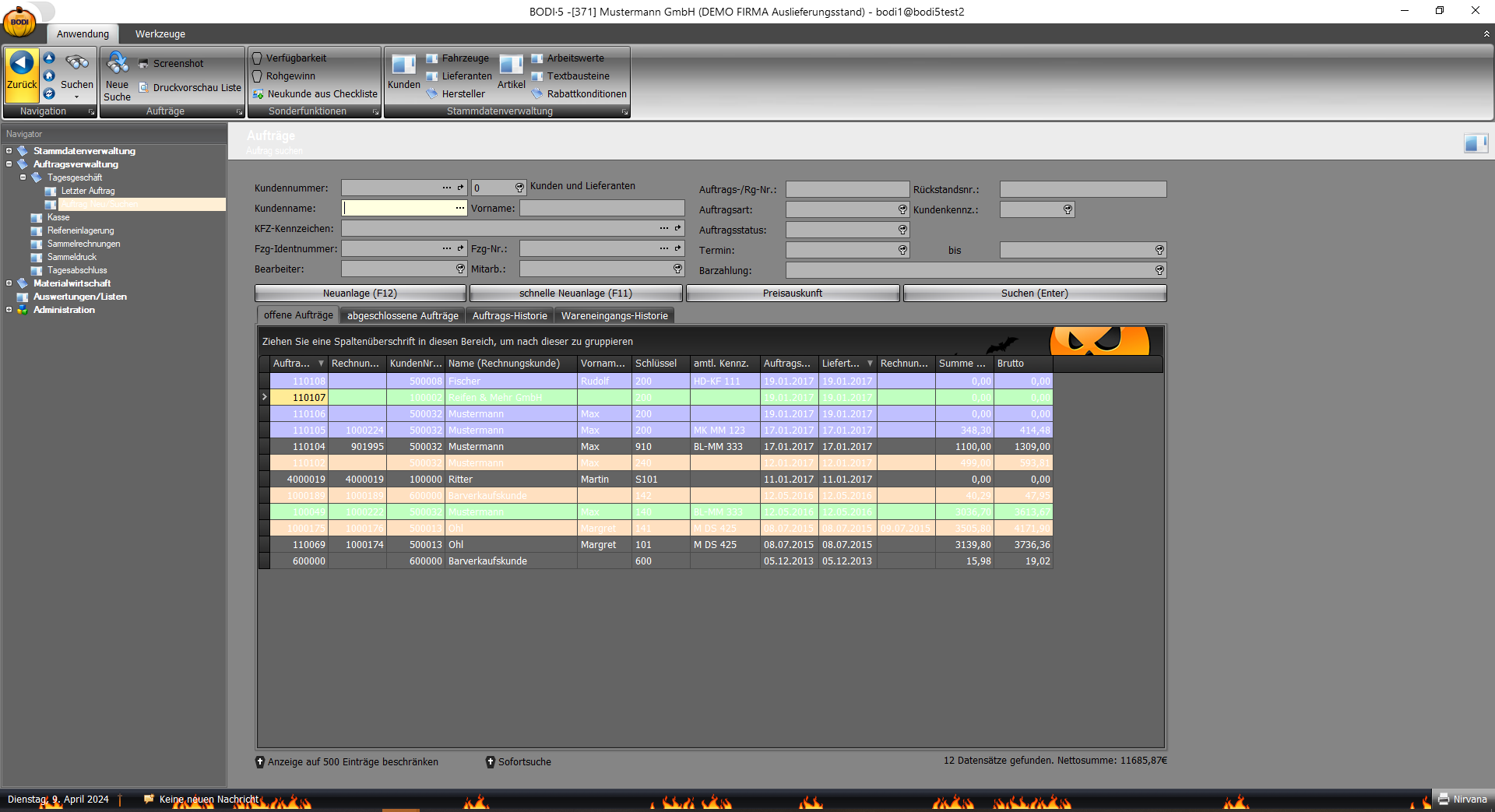
Task: Toggle the Verfügbarkeit checkbox
Action: pyautogui.click(x=258, y=58)
